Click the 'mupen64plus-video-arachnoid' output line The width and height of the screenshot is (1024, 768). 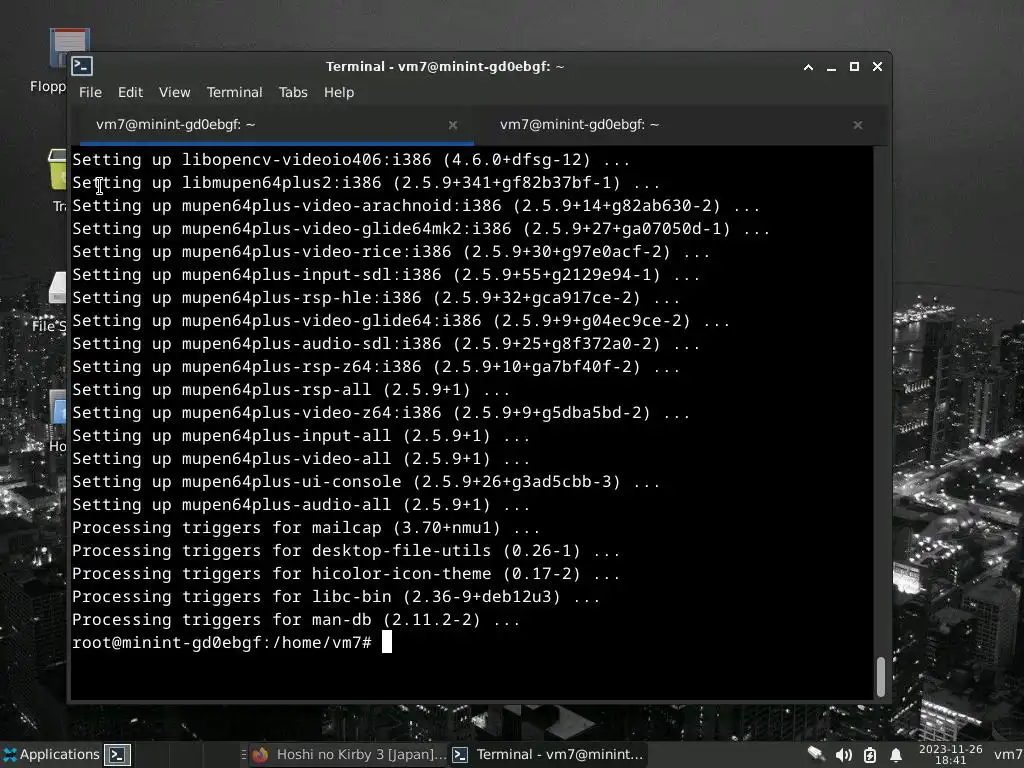416,206
